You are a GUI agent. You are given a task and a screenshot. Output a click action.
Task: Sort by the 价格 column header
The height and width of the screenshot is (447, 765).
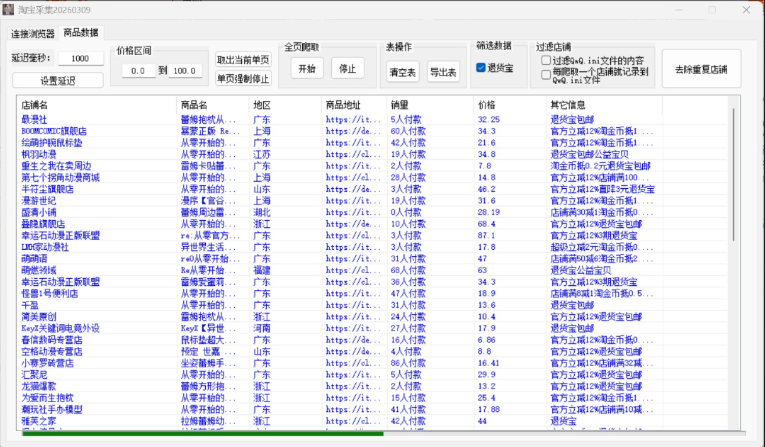[487, 104]
